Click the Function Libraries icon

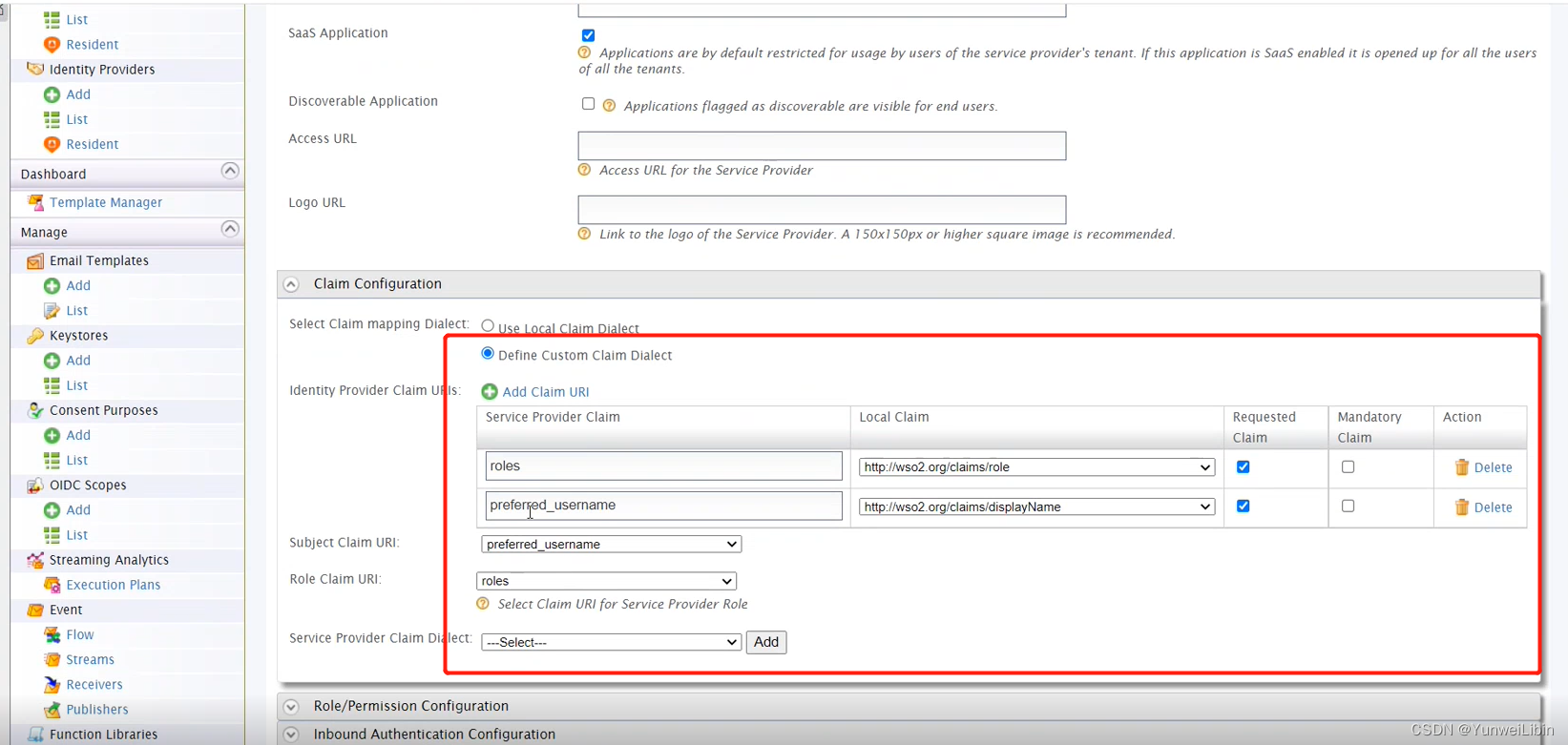click(35, 735)
